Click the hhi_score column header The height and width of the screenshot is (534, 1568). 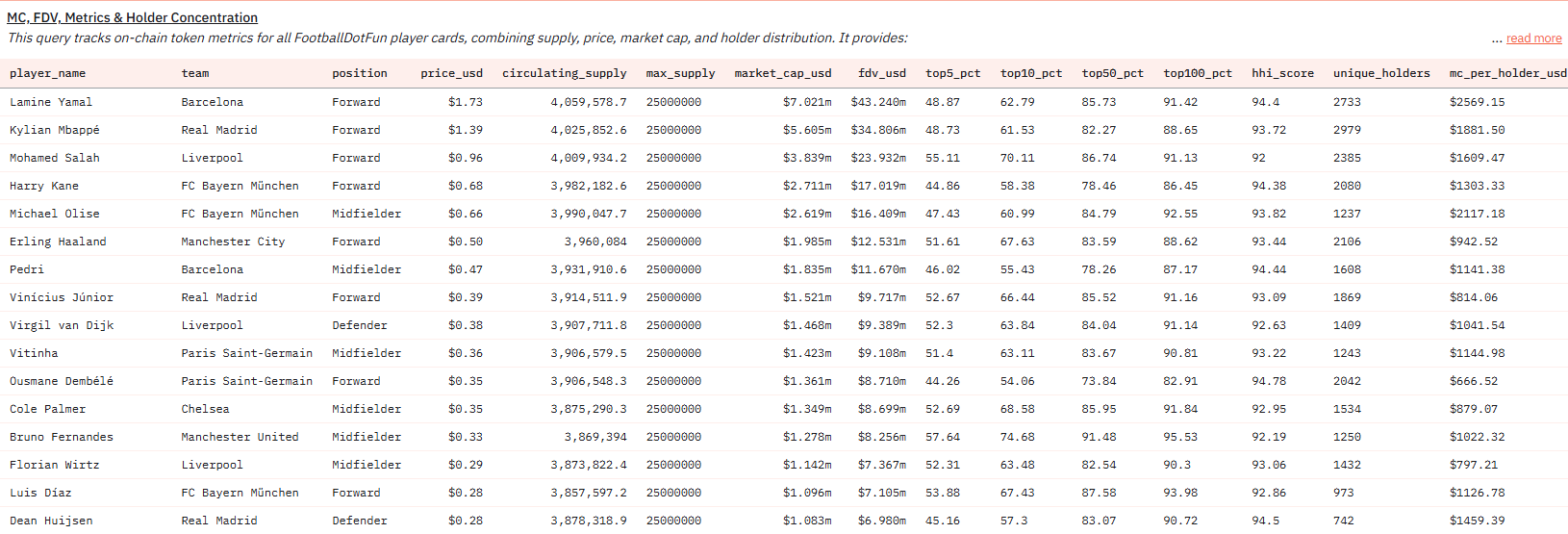(1282, 73)
